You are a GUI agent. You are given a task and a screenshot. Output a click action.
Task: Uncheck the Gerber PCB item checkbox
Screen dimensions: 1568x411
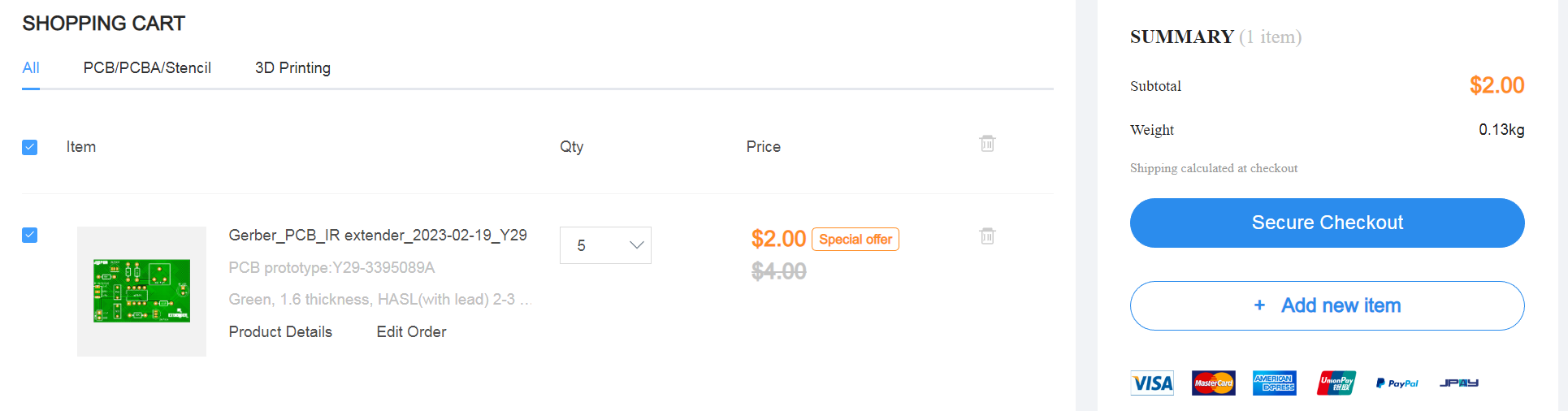(x=30, y=236)
